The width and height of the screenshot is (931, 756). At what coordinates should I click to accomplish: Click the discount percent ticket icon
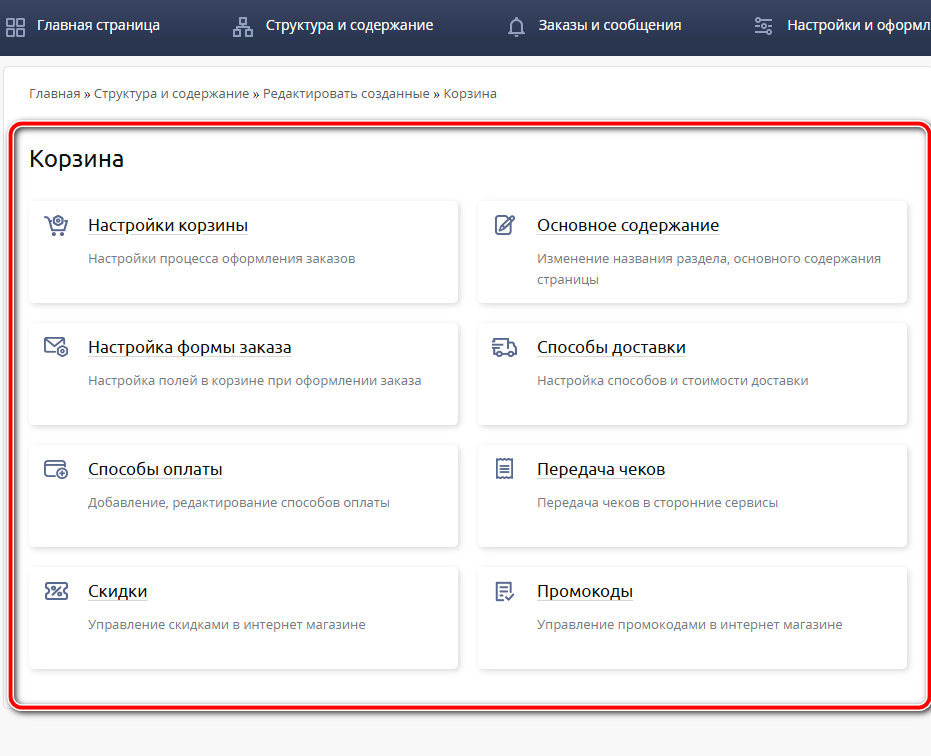point(56,591)
